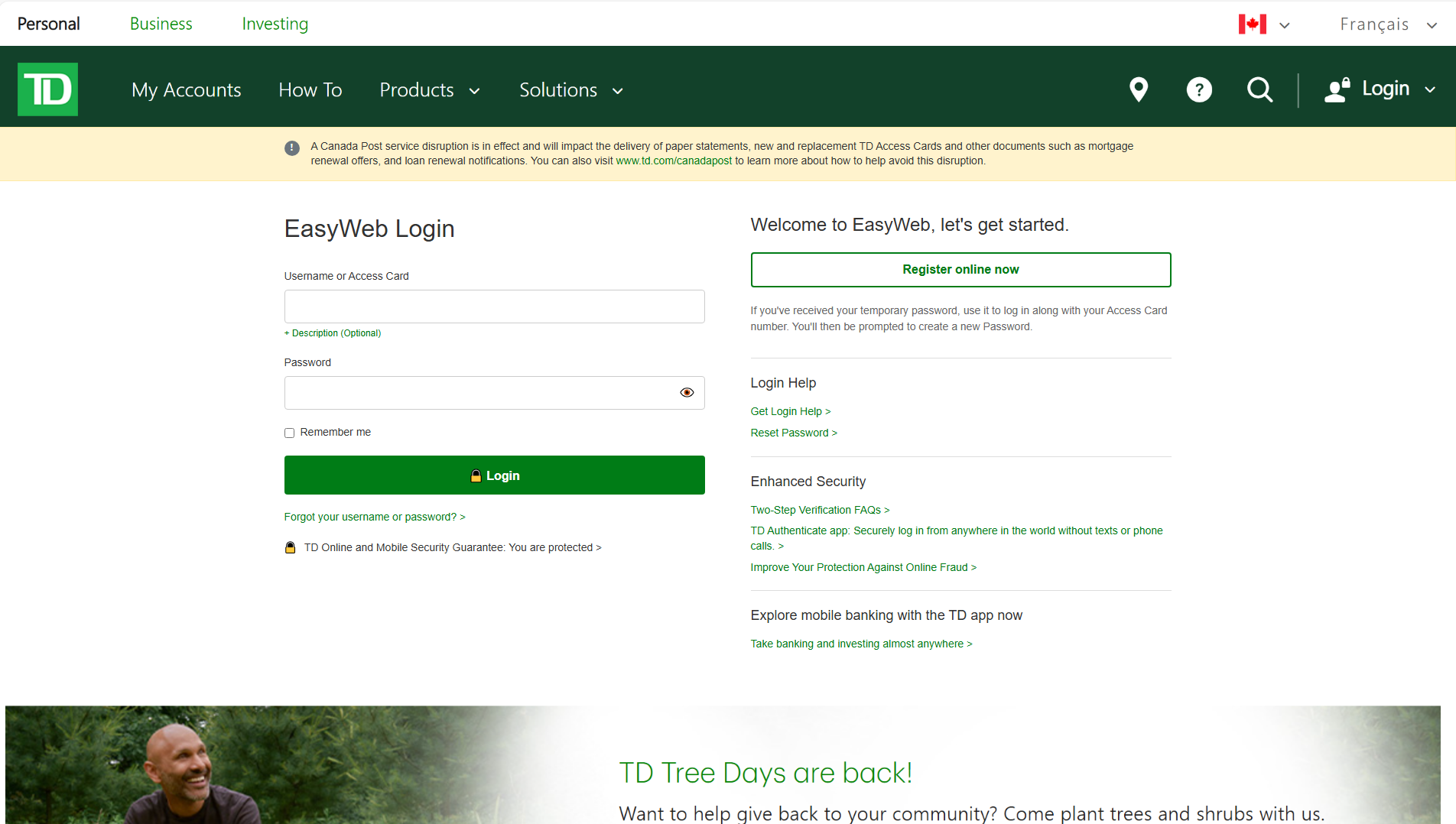Open the TD Authenticate app link
Image resolution: width=1456 pixels, height=824 pixels.
[x=957, y=538]
